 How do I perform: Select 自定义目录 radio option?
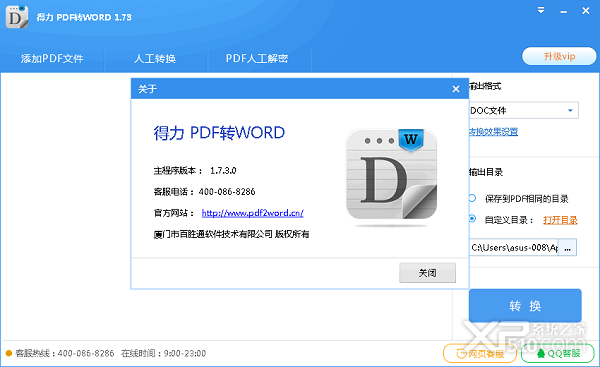tap(473, 219)
